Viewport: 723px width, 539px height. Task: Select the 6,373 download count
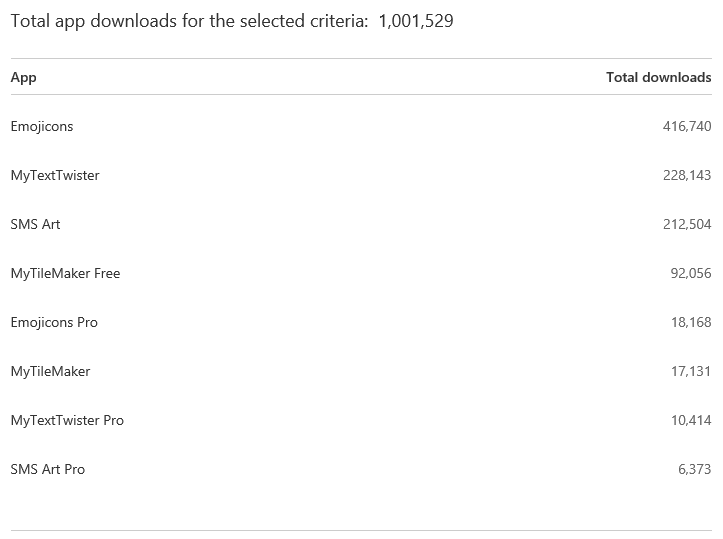tap(694, 469)
